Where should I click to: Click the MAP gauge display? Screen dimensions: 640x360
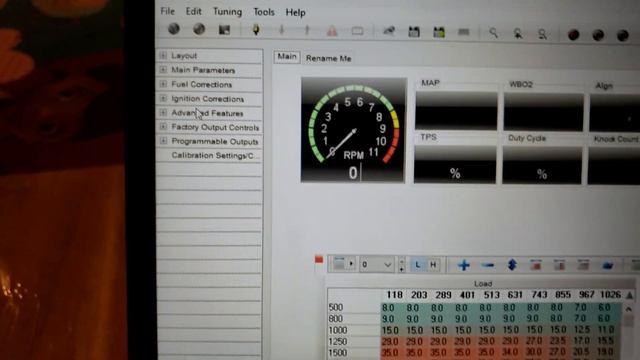pyautogui.click(x=456, y=111)
